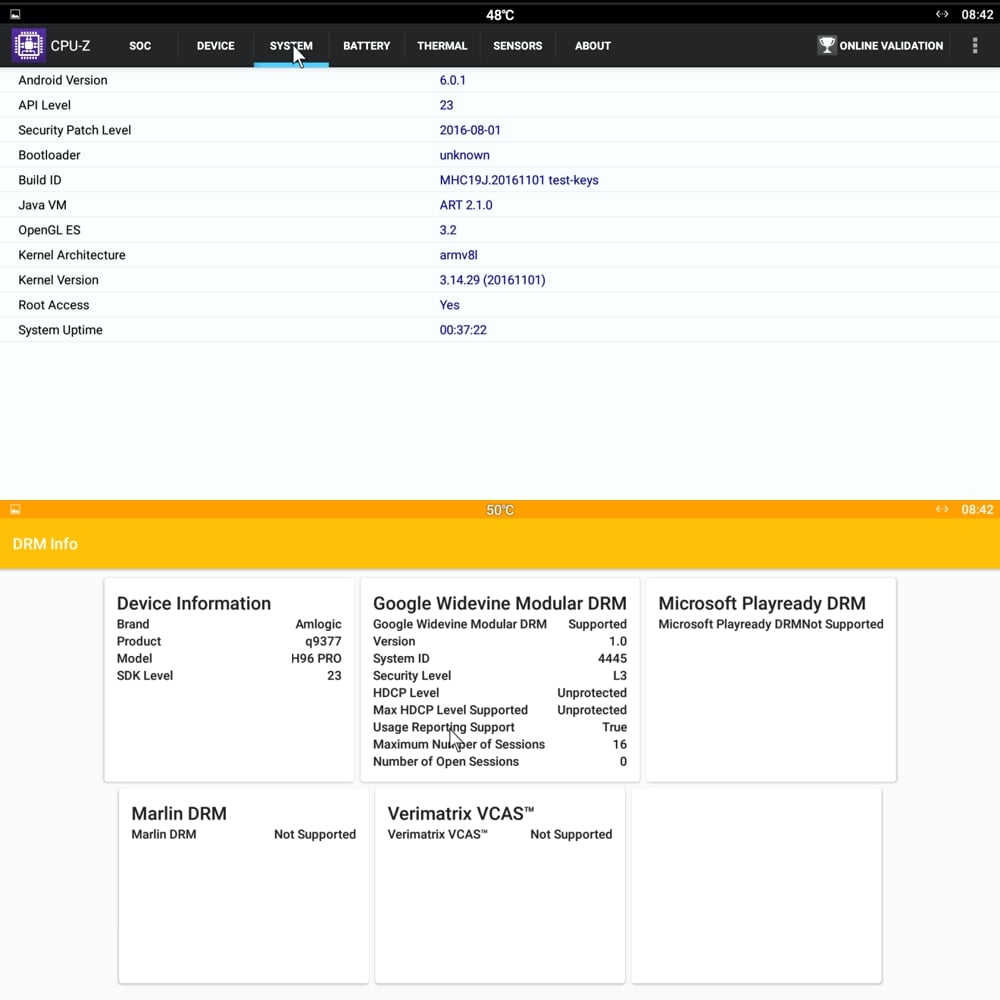Click the Bootloader value unknown
The height and width of the screenshot is (1000, 1000).
coord(464,155)
